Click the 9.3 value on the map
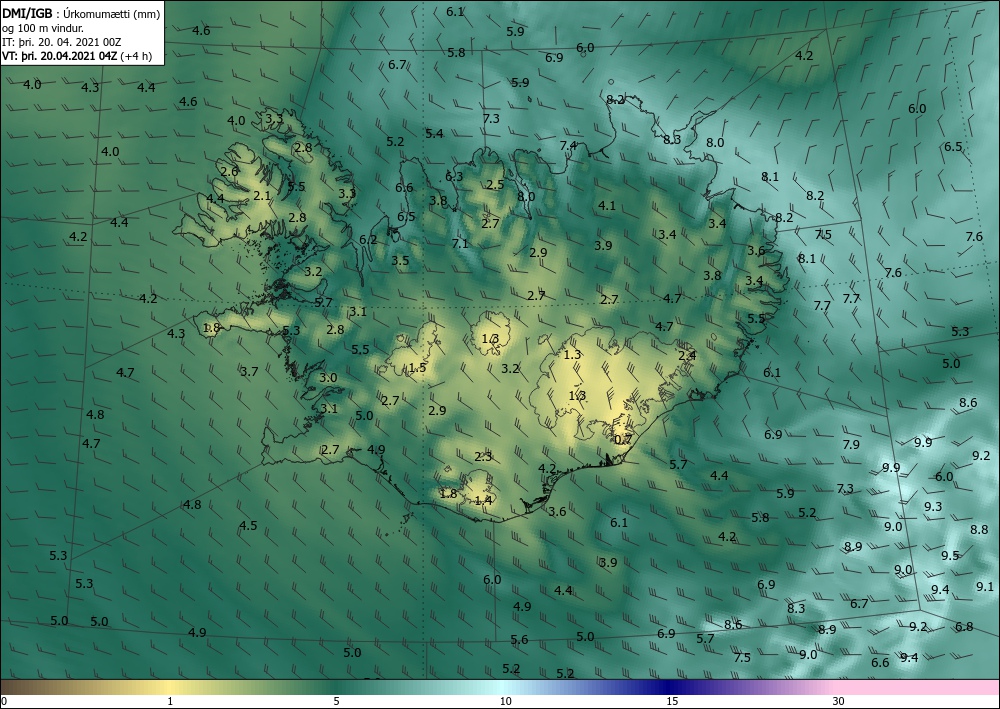 [933, 506]
